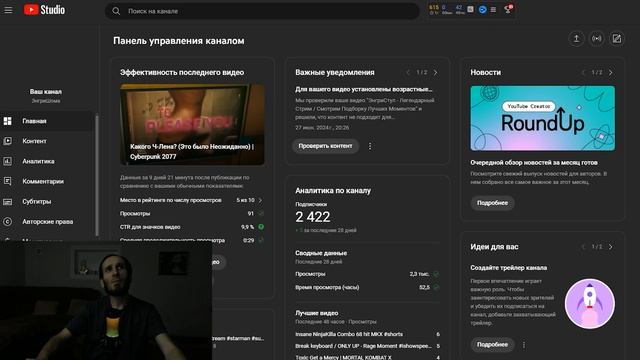640x360 pixels.
Task: Click the notification headline about age restrictions
Action: pyautogui.click(x=364, y=89)
